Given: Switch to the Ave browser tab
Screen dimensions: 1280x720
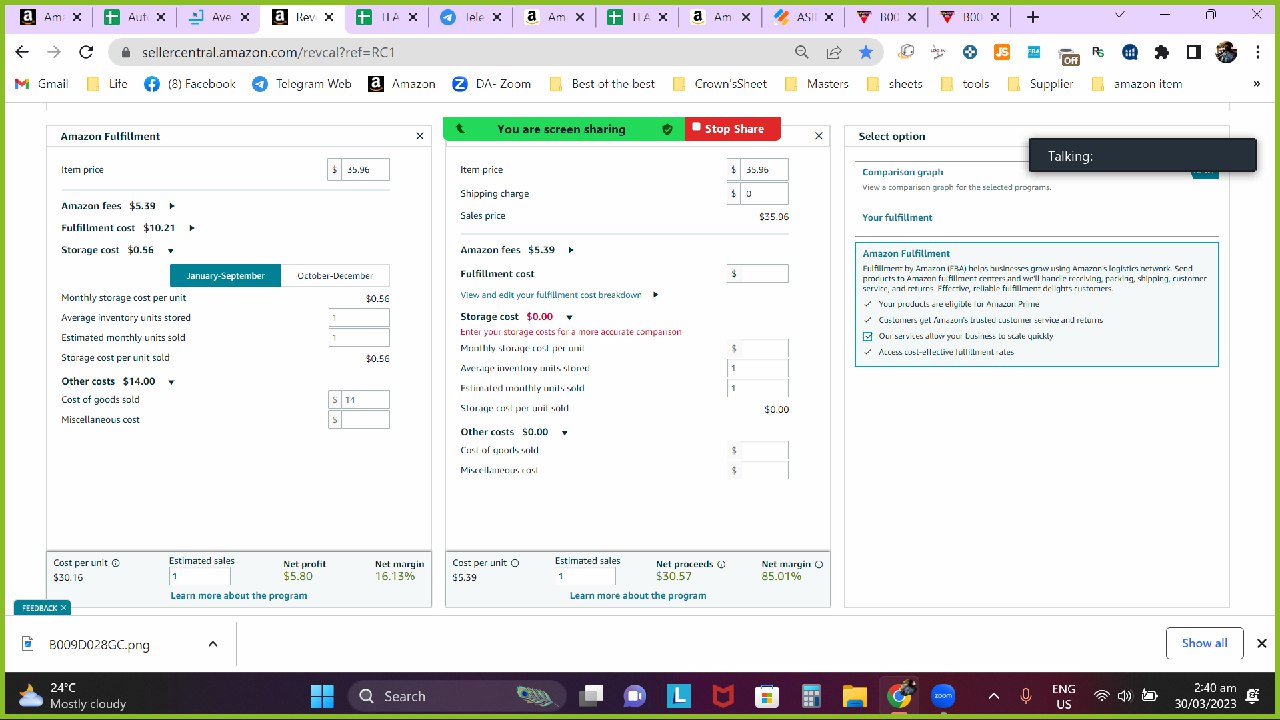Looking at the screenshot, I should 218,17.
